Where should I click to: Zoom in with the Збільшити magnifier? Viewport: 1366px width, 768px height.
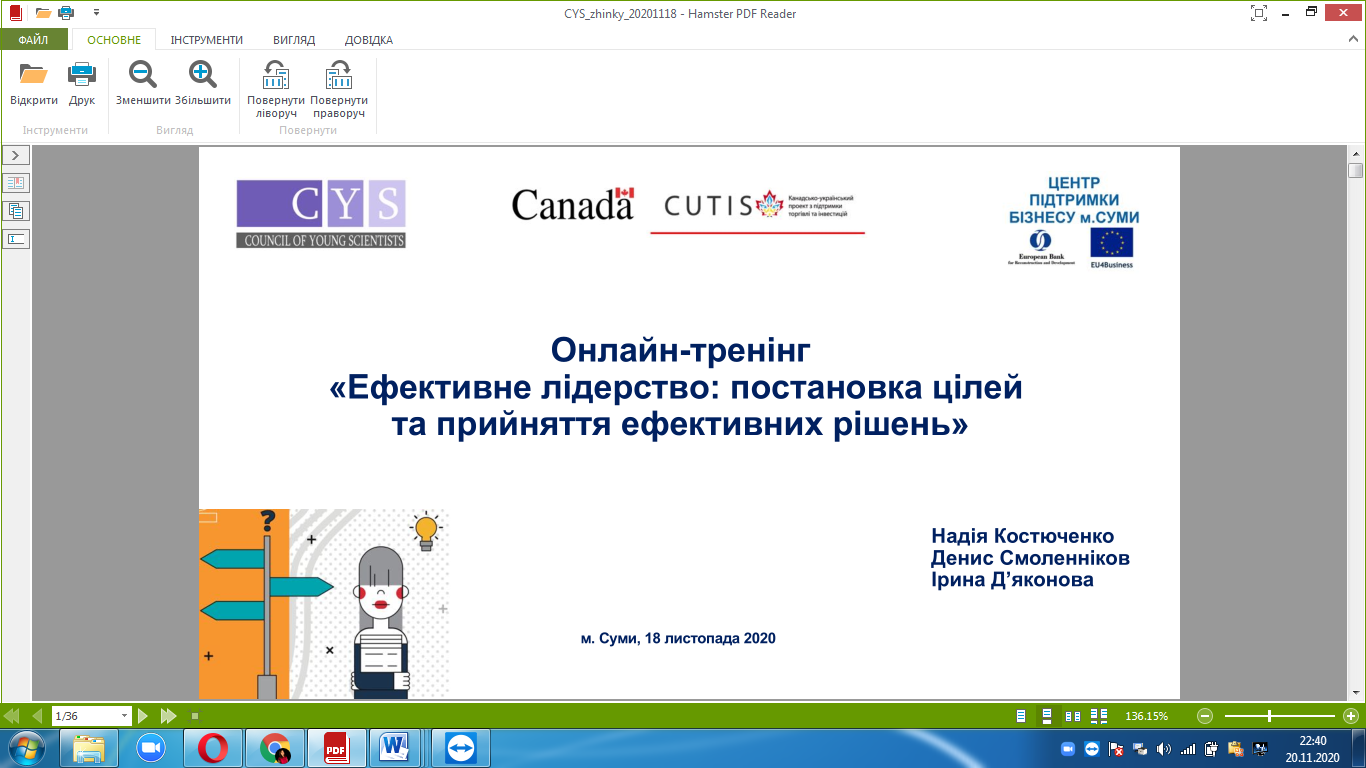coord(203,74)
